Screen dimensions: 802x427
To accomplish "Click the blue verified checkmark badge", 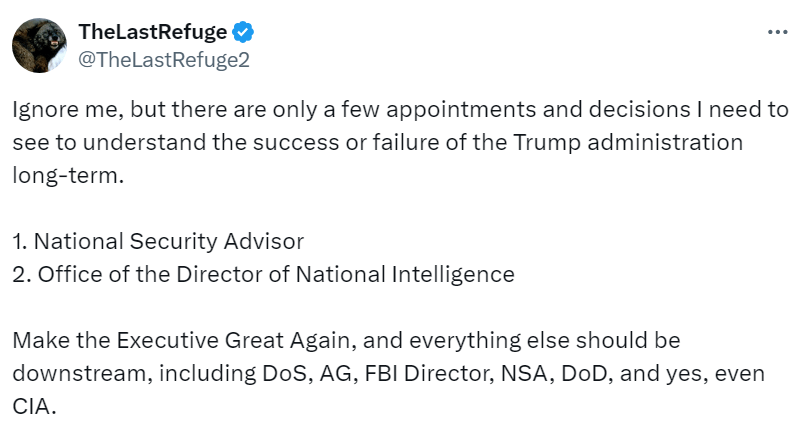I will [x=242, y=32].
